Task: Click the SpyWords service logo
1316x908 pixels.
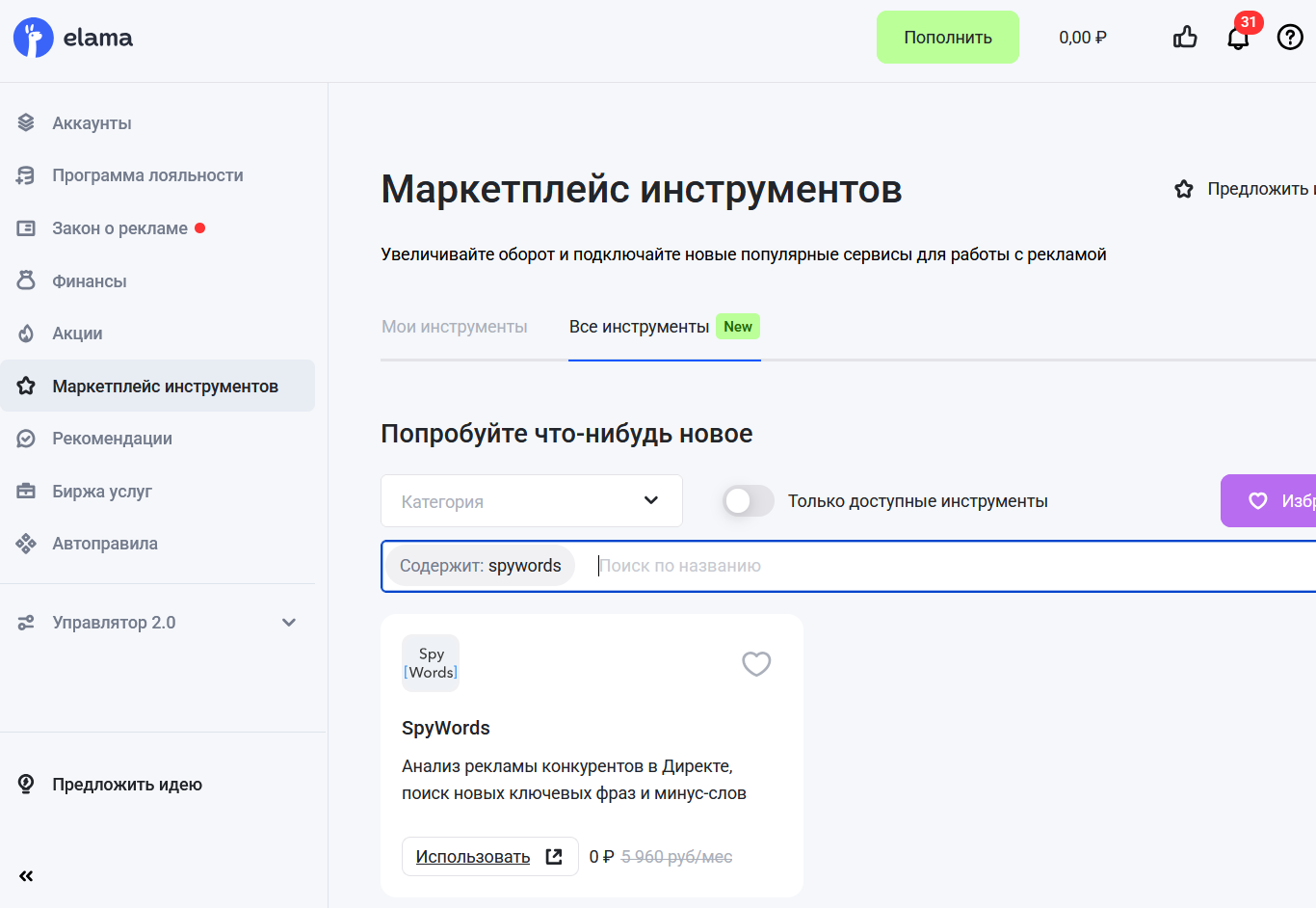Action: [431, 663]
